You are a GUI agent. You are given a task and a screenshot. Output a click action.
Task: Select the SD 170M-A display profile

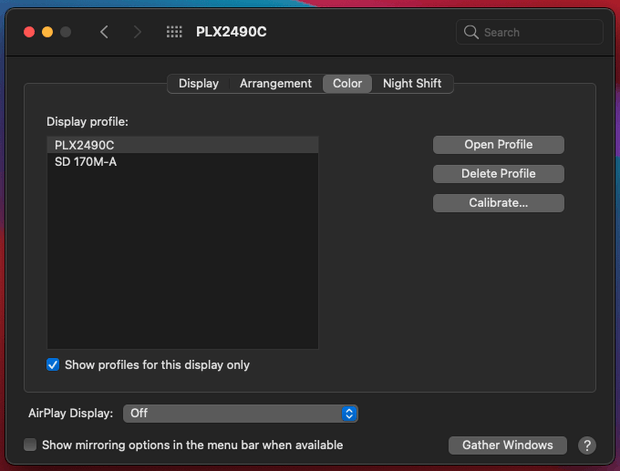[183, 162]
